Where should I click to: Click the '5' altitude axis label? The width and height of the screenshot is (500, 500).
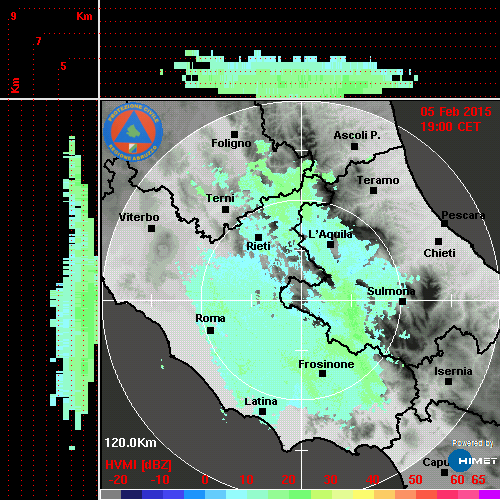point(63,66)
